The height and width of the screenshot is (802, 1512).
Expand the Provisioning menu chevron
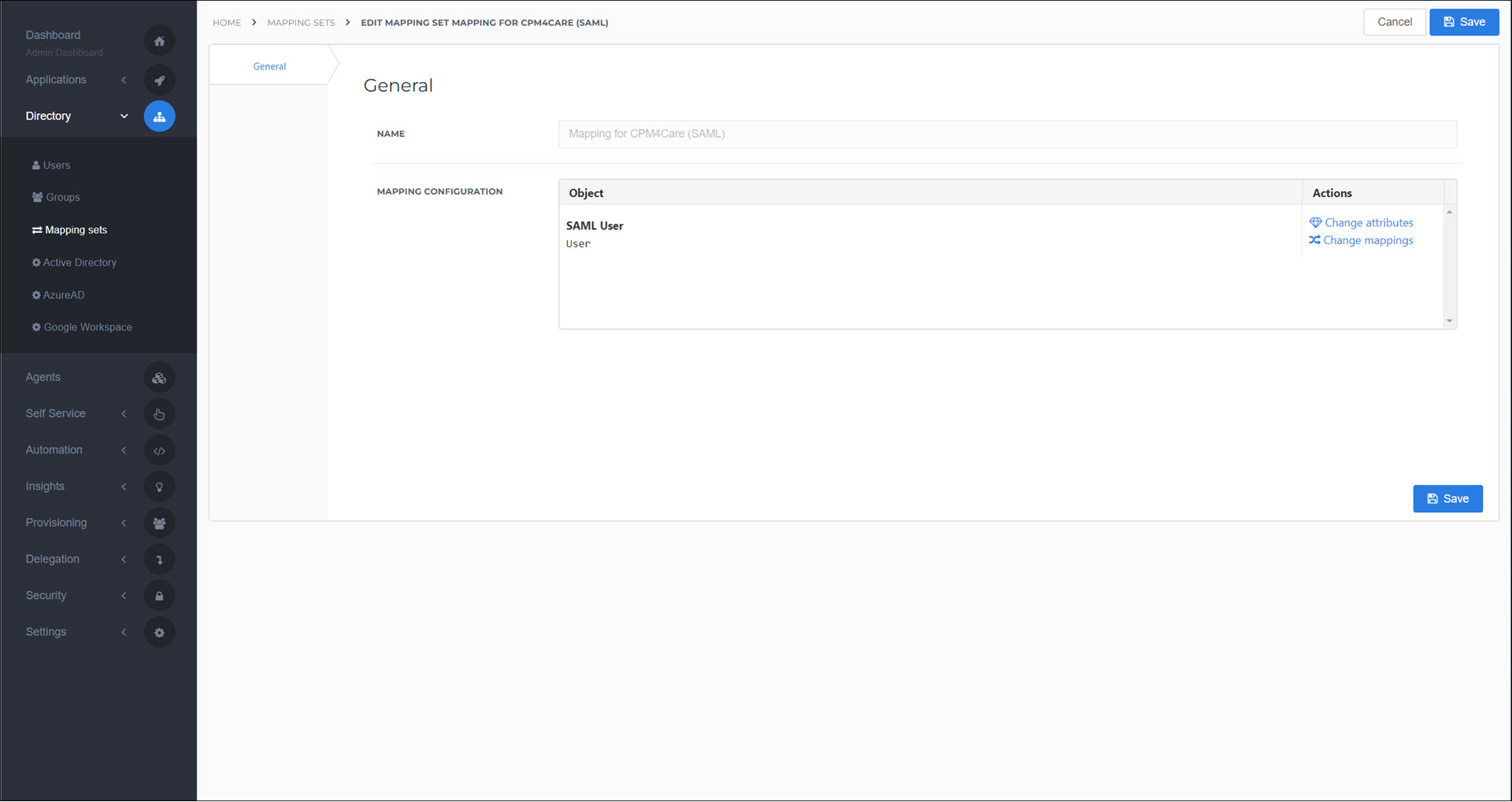[x=124, y=523]
